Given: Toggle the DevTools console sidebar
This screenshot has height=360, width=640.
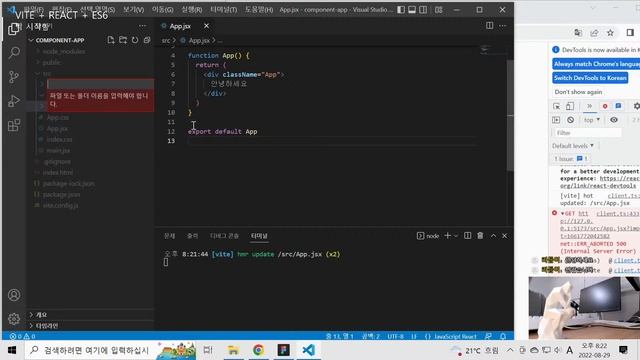Looking at the screenshot, I should (556, 120).
